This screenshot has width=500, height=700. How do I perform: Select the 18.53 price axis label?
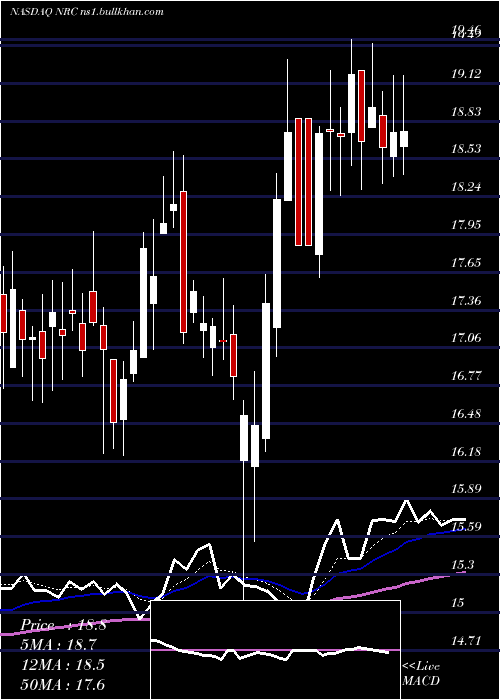(466, 149)
